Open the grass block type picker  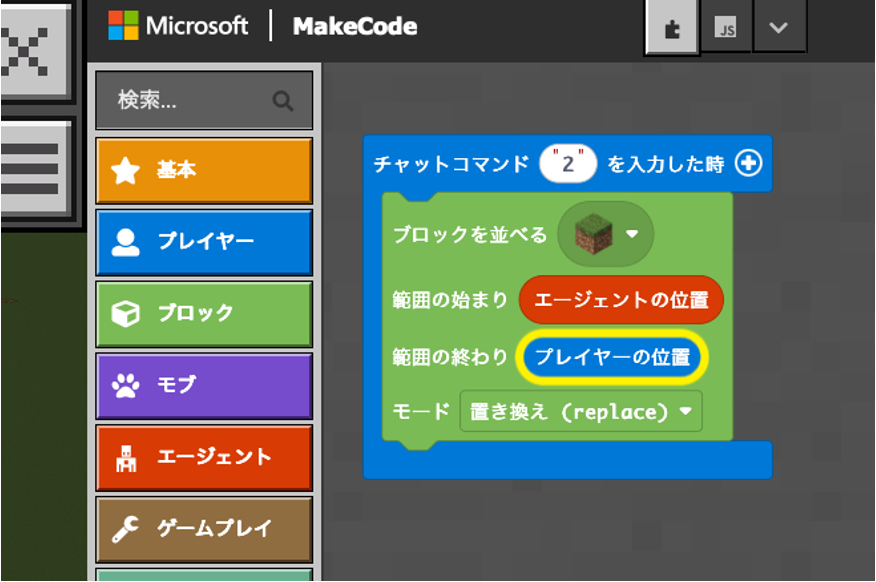point(606,233)
